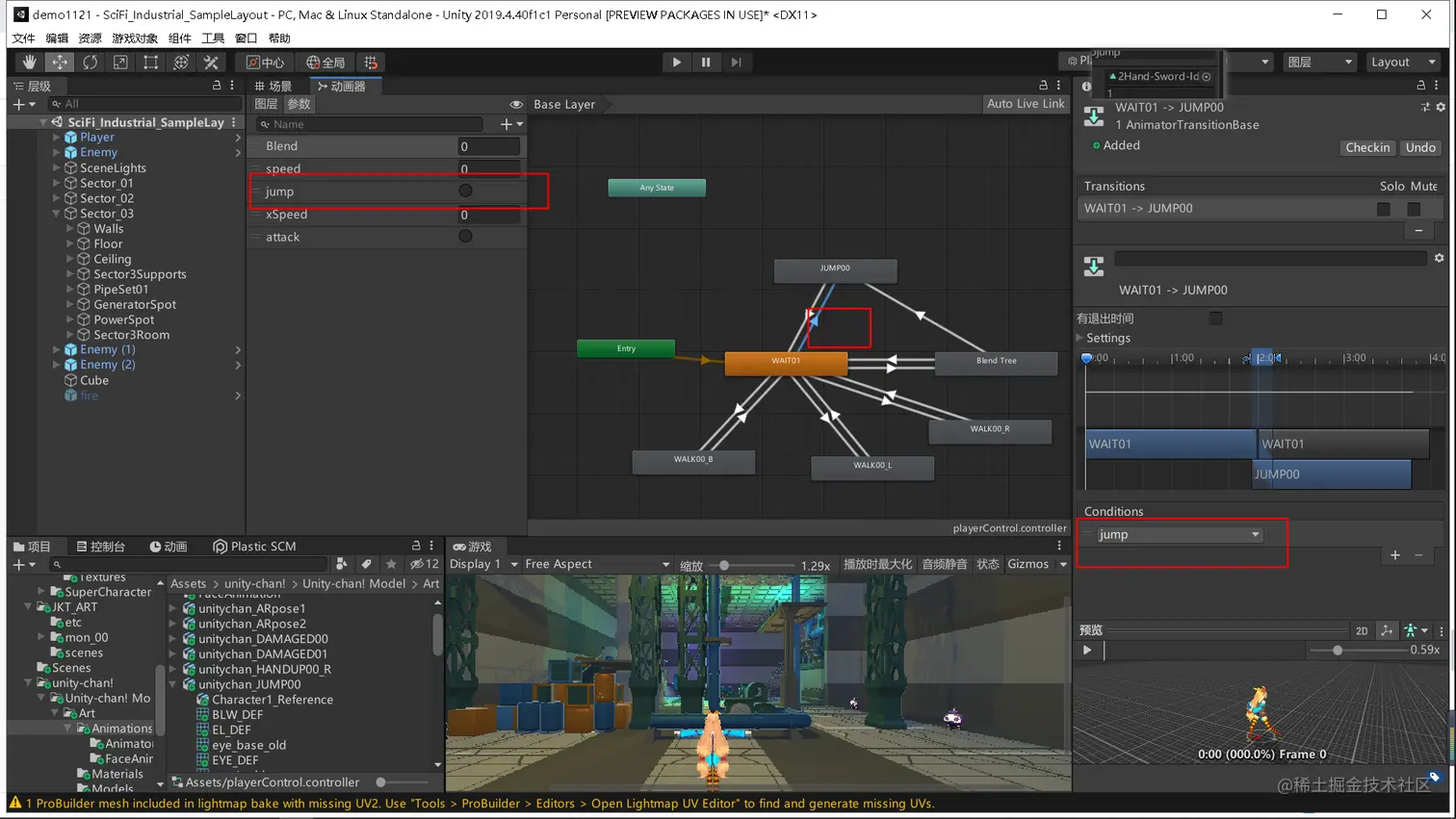
Task: Expand the Settings foldout in the Inspector
Action: [x=1079, y=338]
